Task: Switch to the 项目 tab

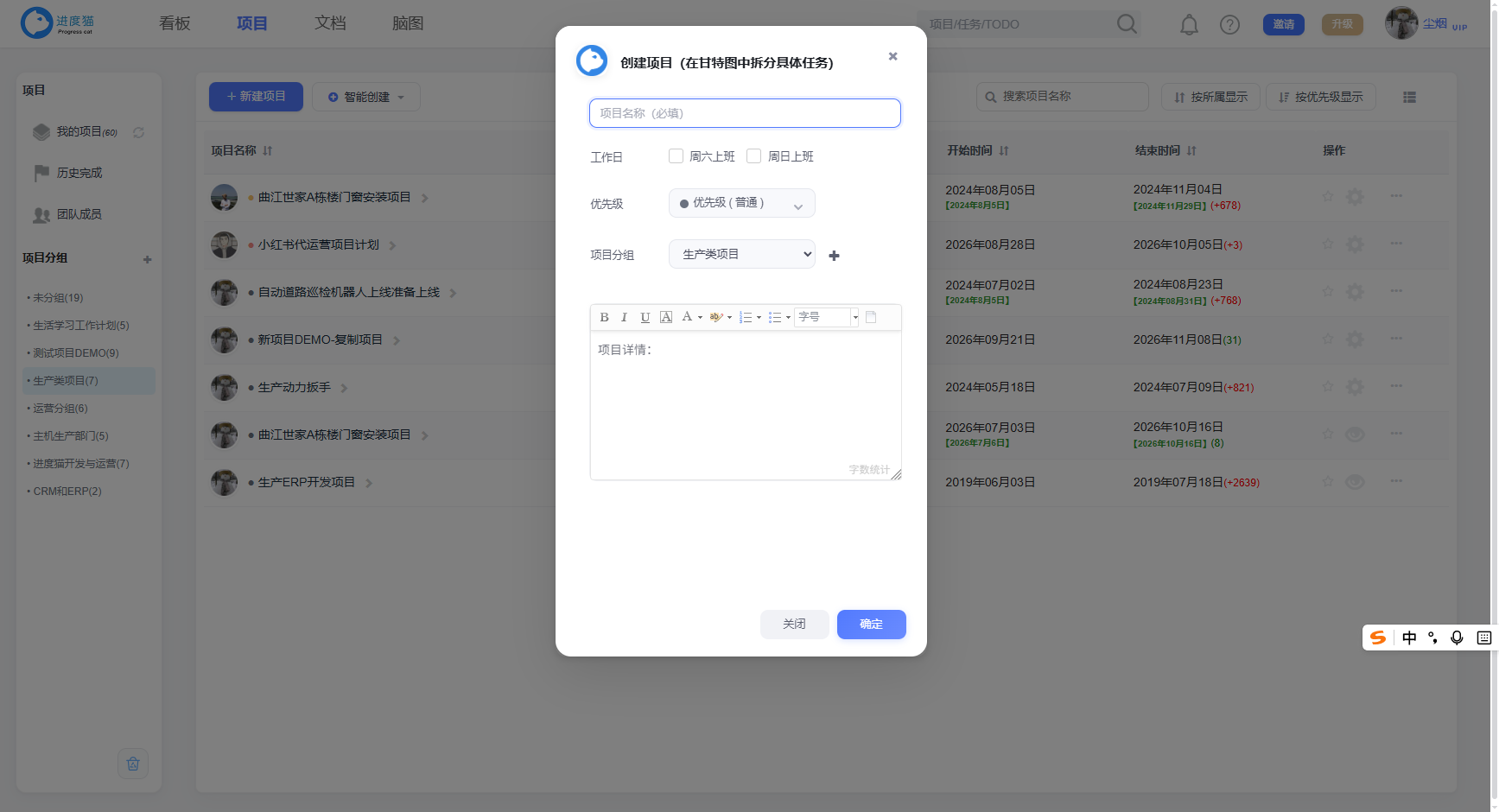Action: tap(252, 23)
